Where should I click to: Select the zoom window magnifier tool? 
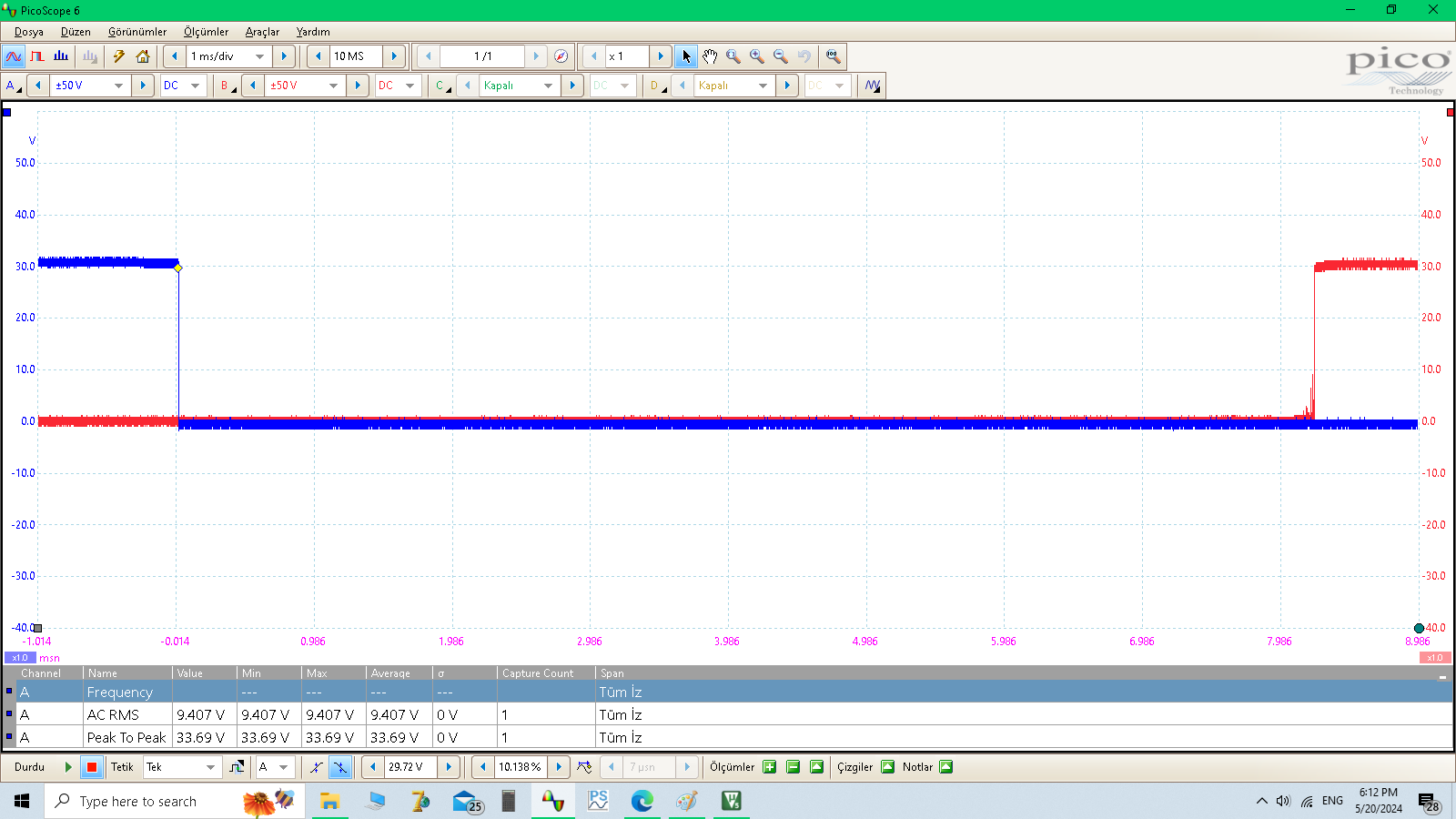point(733,56)
